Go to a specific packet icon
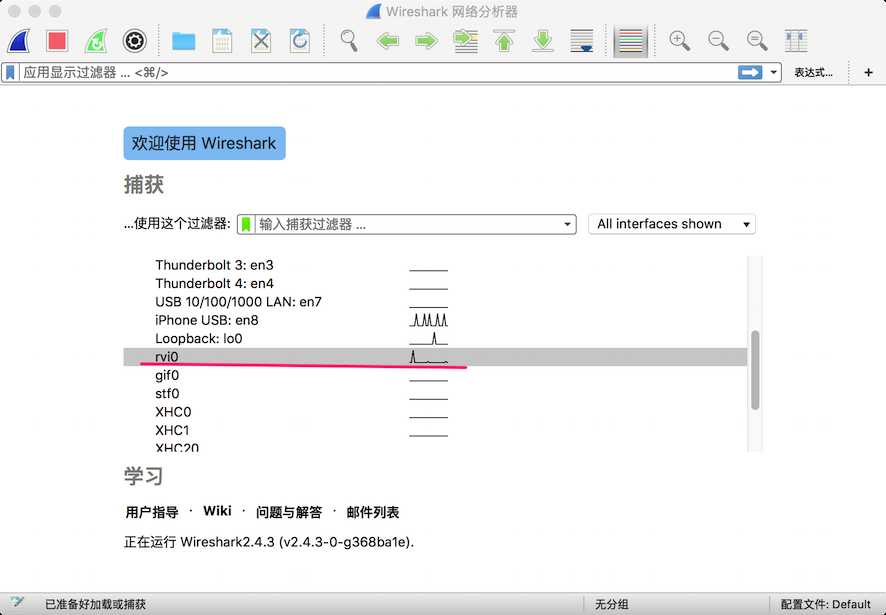This screenshot has height=615, width=886. pyautogui.click(x=466, y=41)
